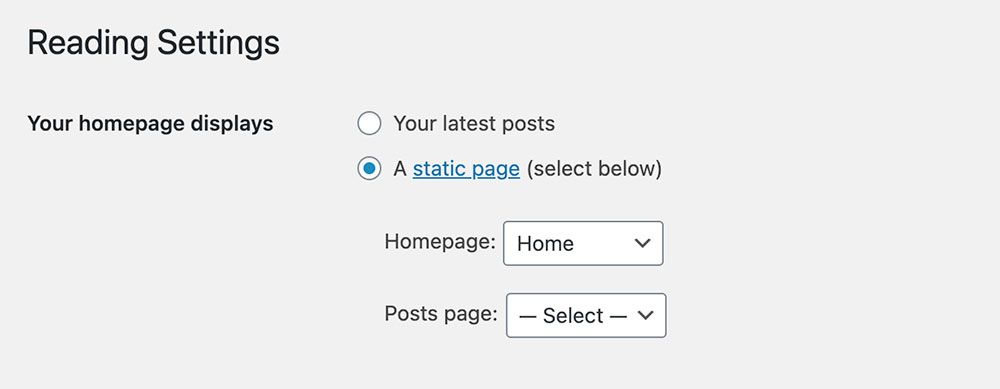This screenshot has width=1000, height=389.
Task: Click the "Reading Settings" page heading
Action: (x=154, y=43)
